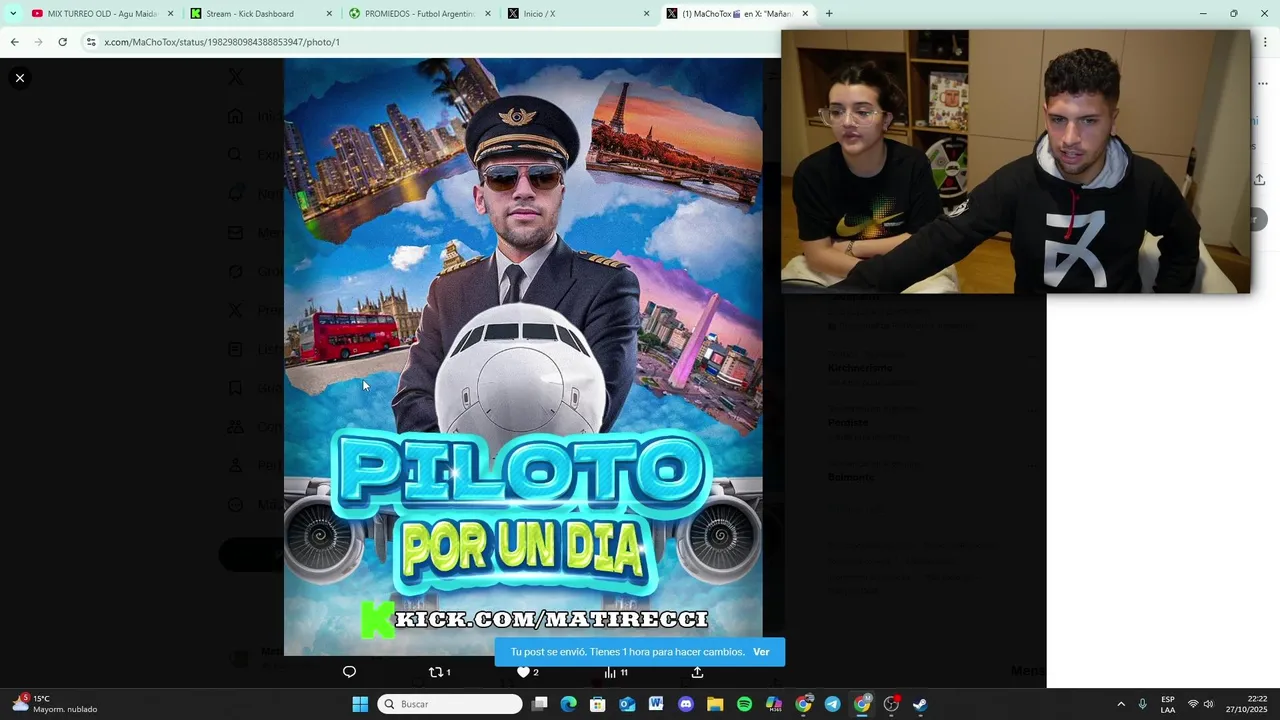Image resolution: width=1280 pixels, height=720 pixels.
Task: Open Discord from the taskbar
Action: pyautogui.click(x=686, y=704)
